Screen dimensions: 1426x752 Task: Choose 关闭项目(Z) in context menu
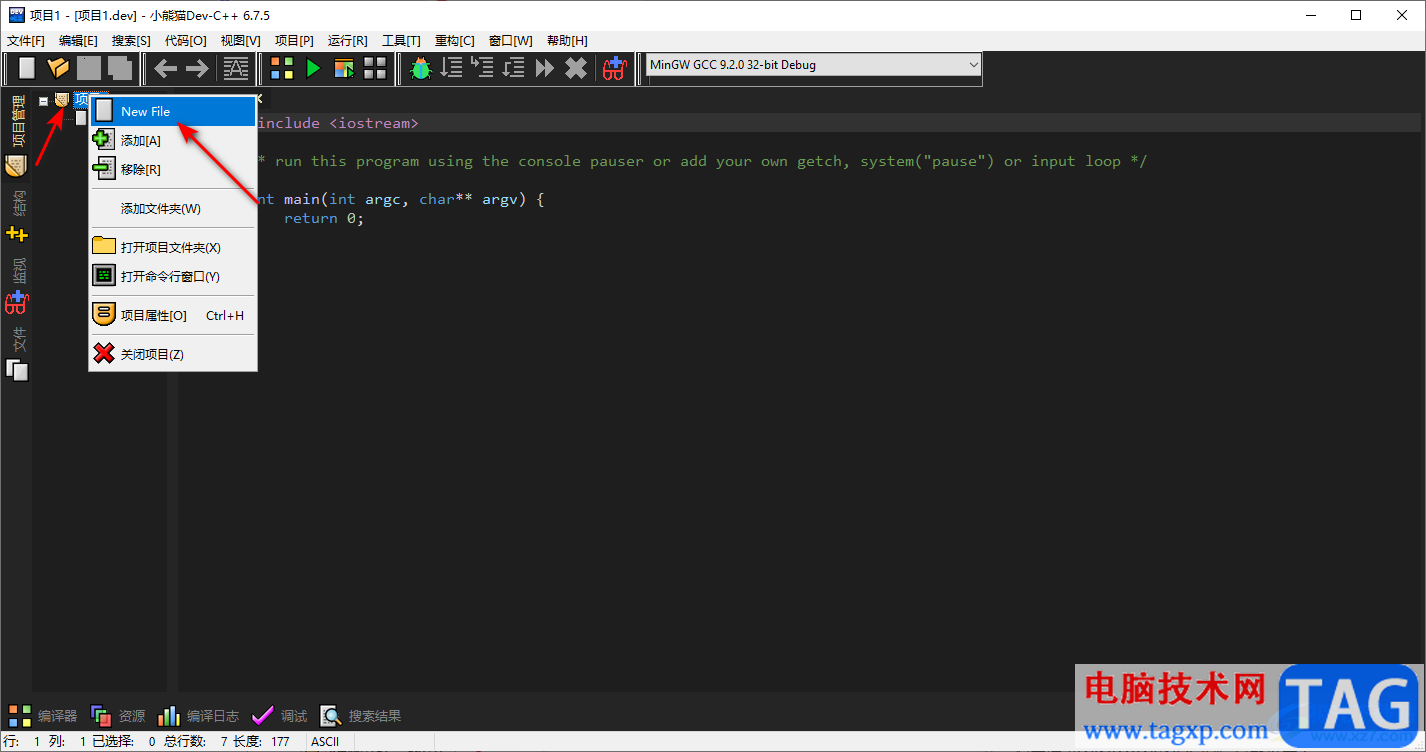173,354
